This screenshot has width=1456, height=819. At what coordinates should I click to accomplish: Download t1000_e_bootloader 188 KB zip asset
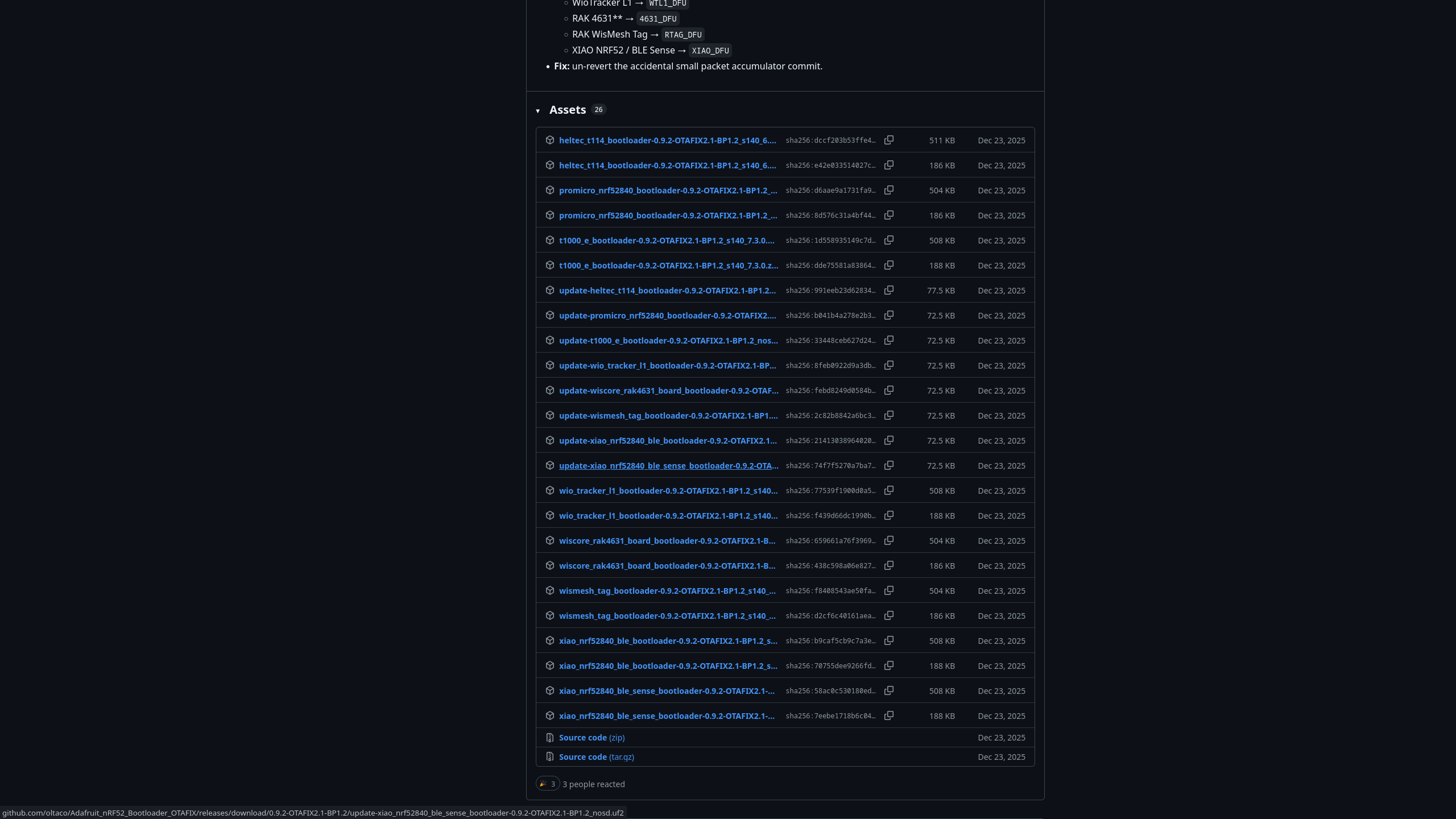coord(668,266)
